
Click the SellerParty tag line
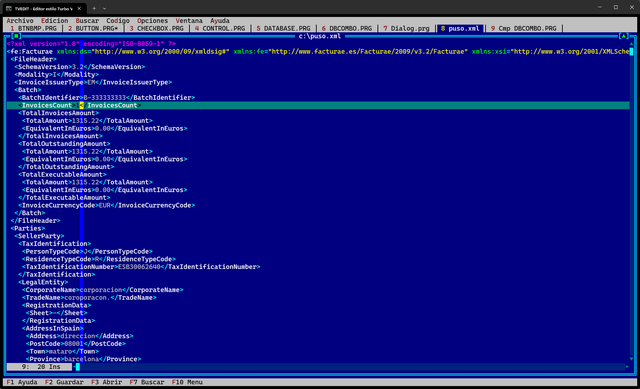pos(39,236)
